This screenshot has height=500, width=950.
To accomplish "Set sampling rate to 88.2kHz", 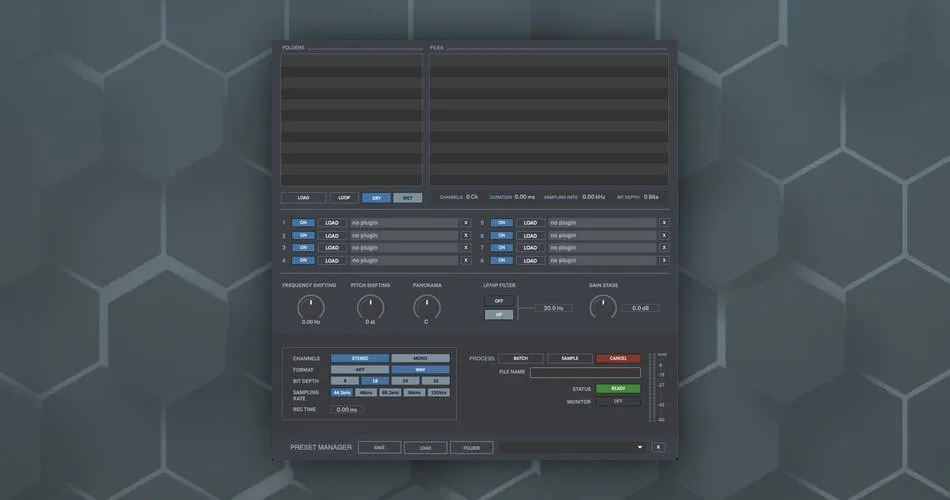I will 390,393.
